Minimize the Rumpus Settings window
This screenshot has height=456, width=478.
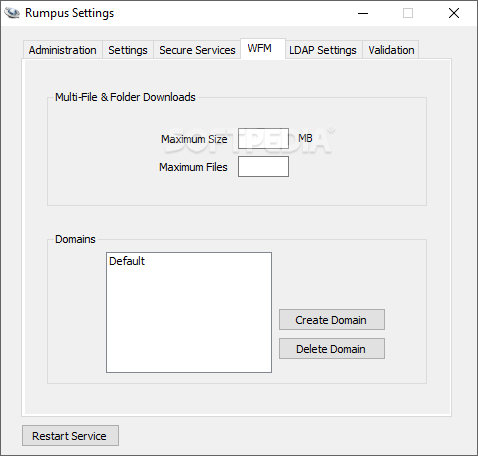pyautogui.click(x=363, y=13)
